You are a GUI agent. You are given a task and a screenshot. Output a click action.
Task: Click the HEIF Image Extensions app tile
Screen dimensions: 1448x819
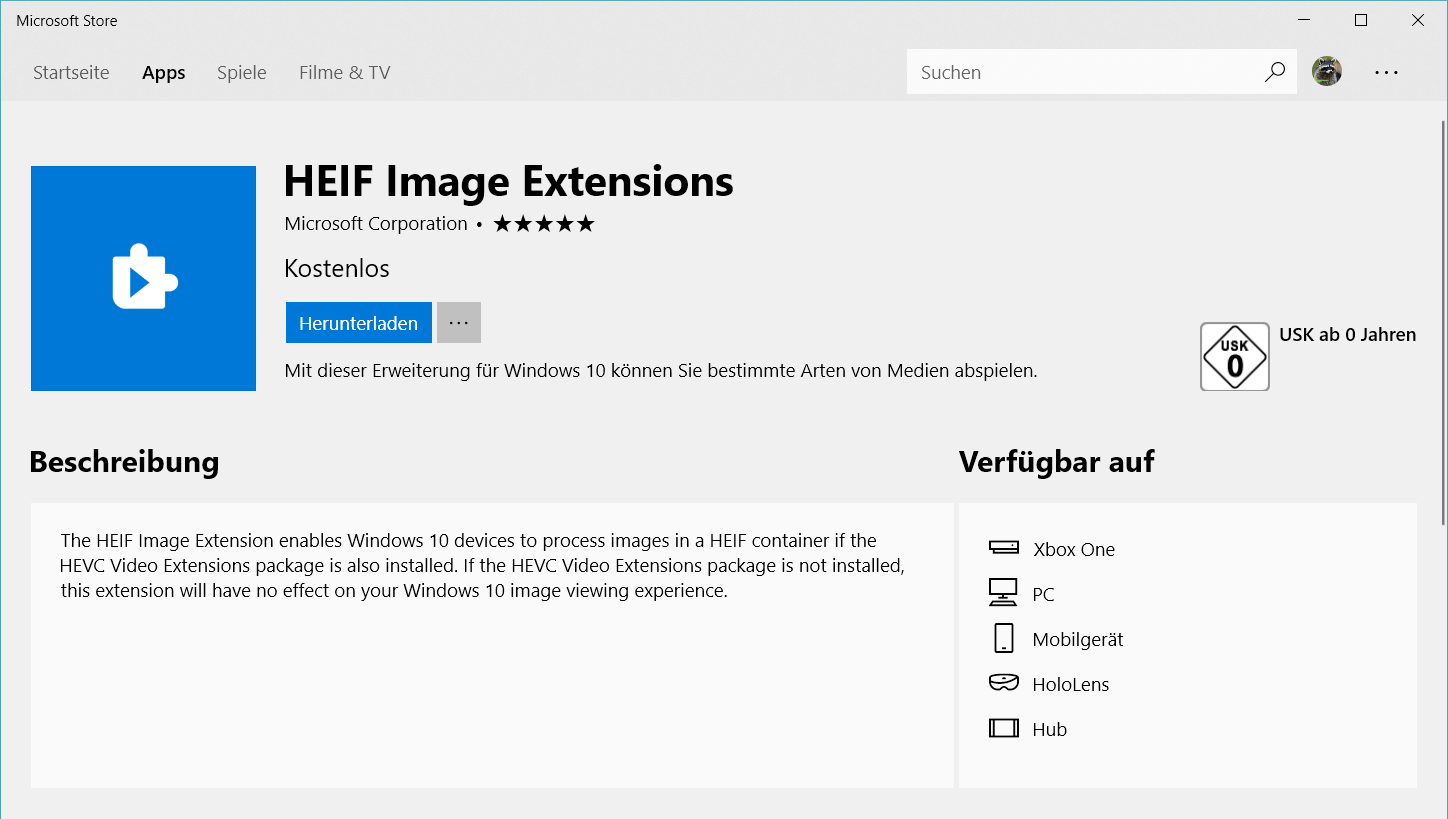point(143,278)
